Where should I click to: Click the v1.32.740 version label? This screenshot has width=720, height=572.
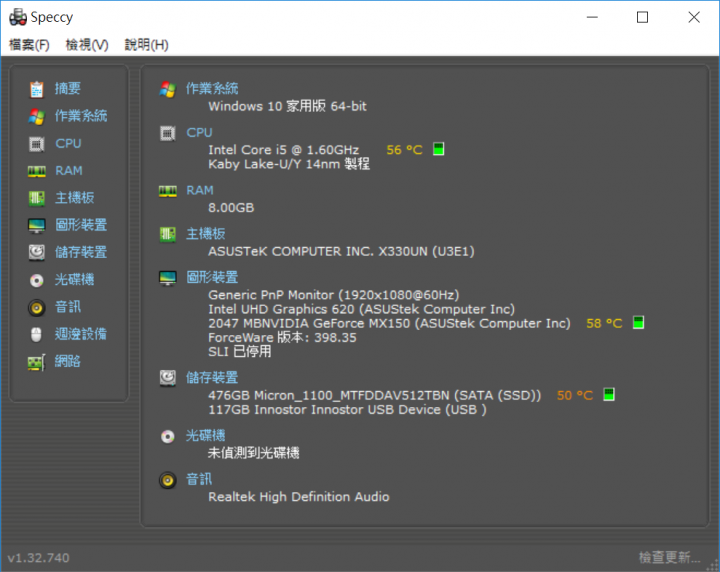pyautogui.click(x=39, y=558)
